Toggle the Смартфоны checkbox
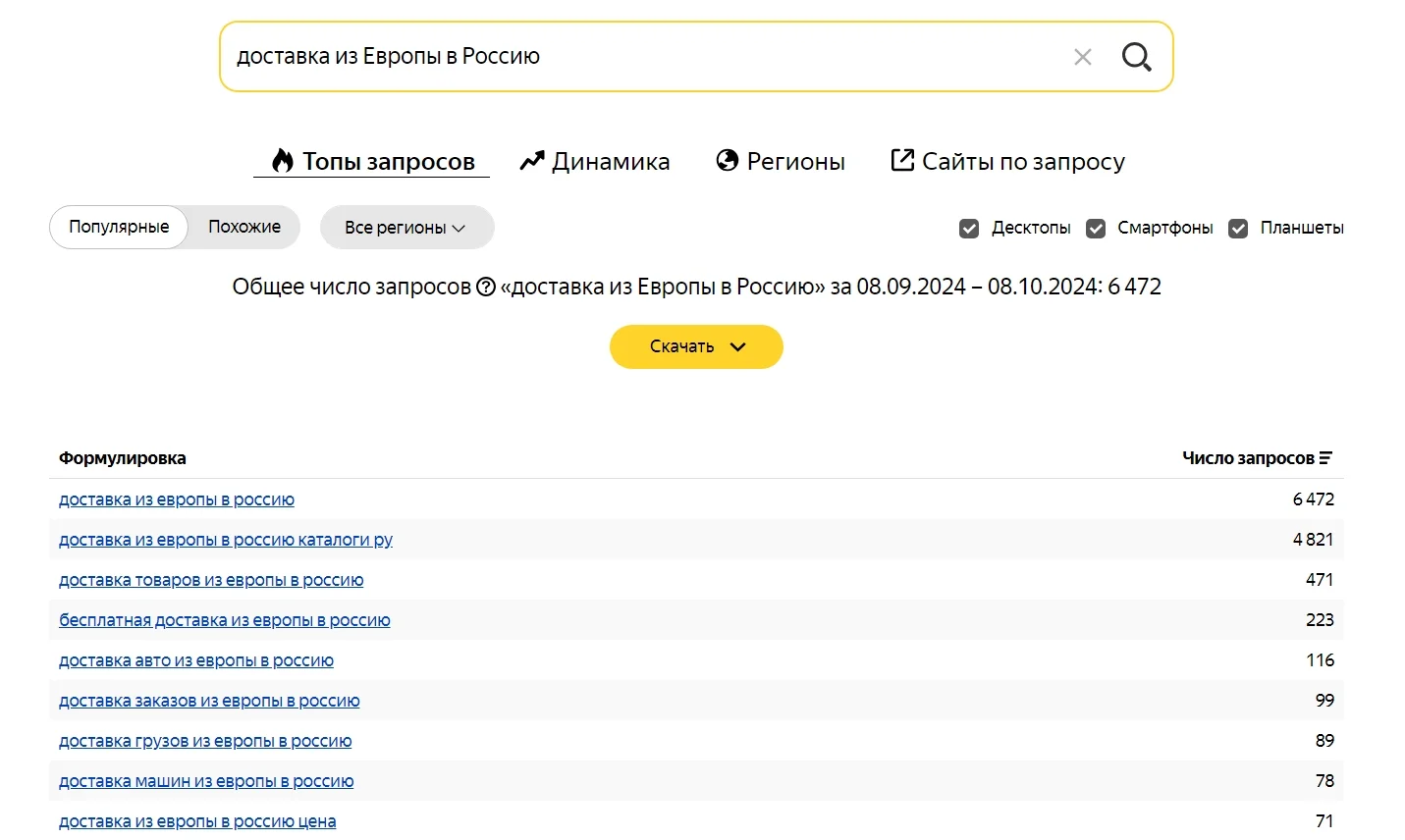The height and width of the screenshot is (840, 1405). (x=1096, y=229)
